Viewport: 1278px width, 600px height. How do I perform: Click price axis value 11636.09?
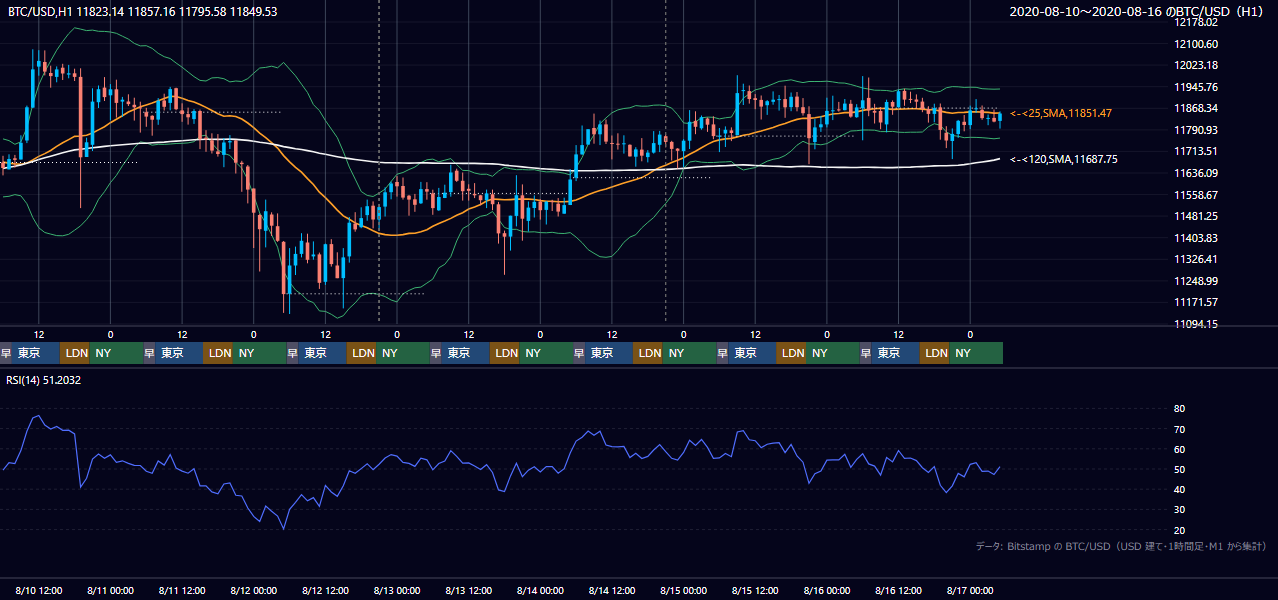[1196, 173]
